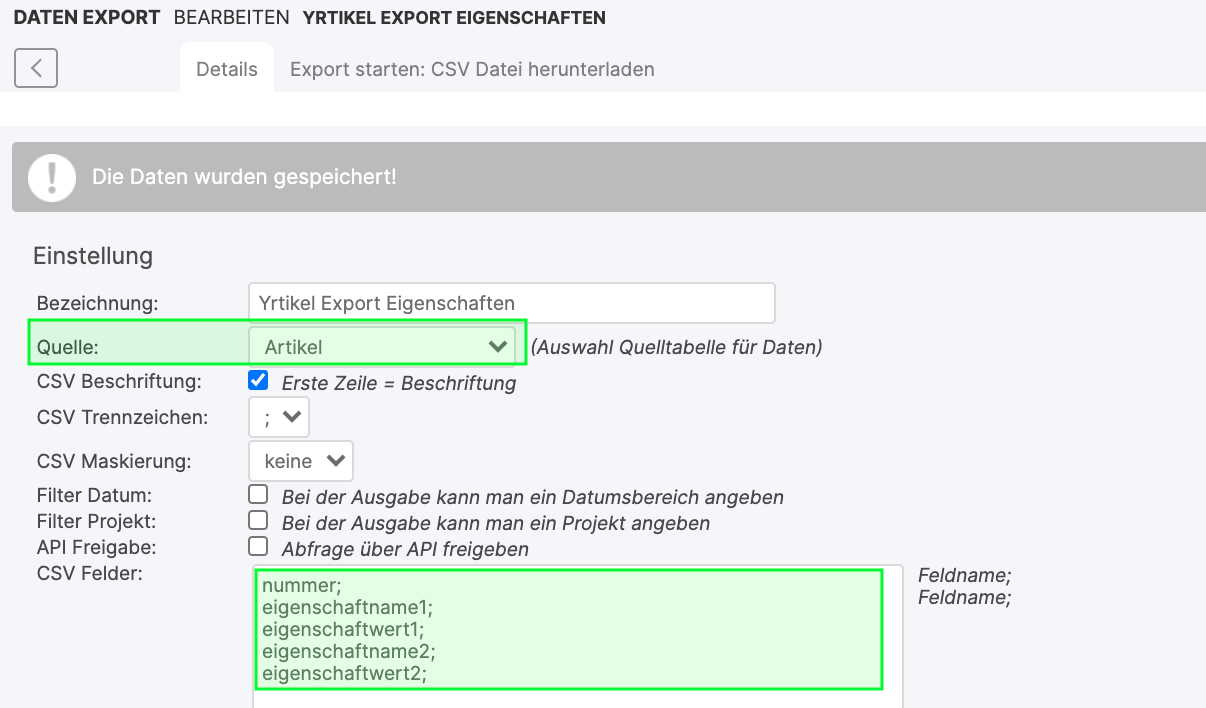Enable the API Freigabe checkbox

(258, 546)
